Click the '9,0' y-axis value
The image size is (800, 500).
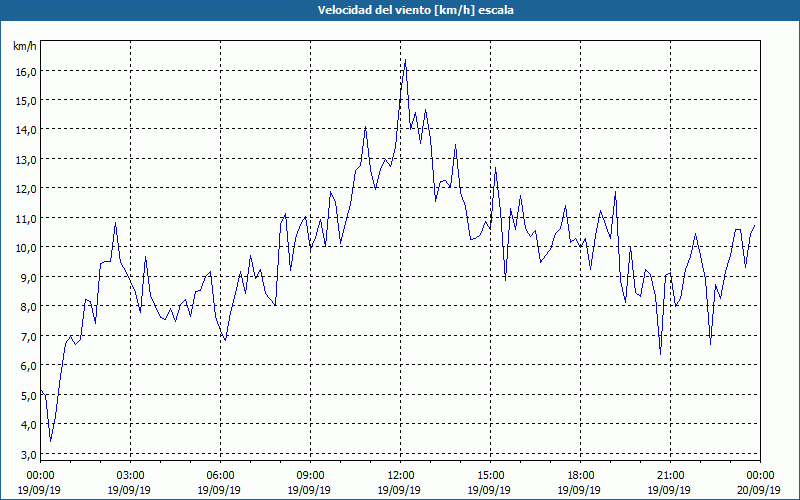[29, 278]
